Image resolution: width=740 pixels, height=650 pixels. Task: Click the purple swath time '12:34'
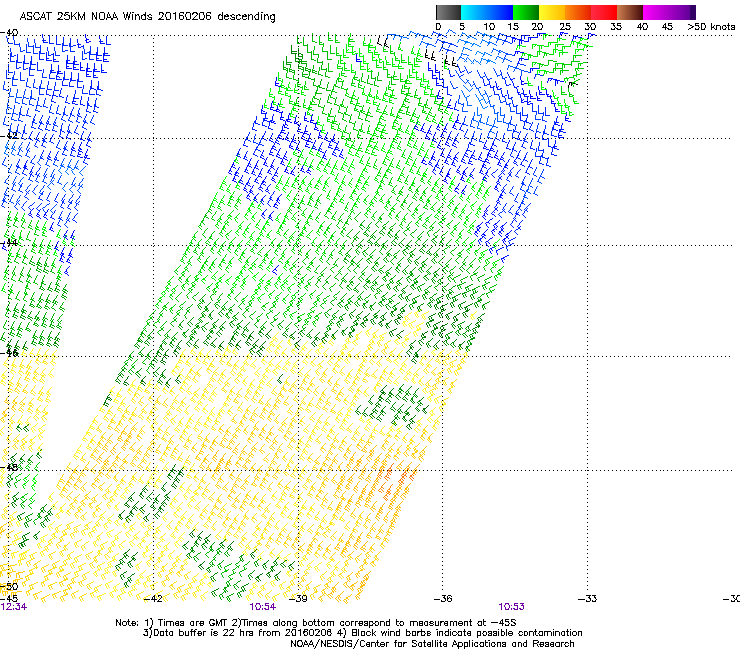click(x=14, y=607)
